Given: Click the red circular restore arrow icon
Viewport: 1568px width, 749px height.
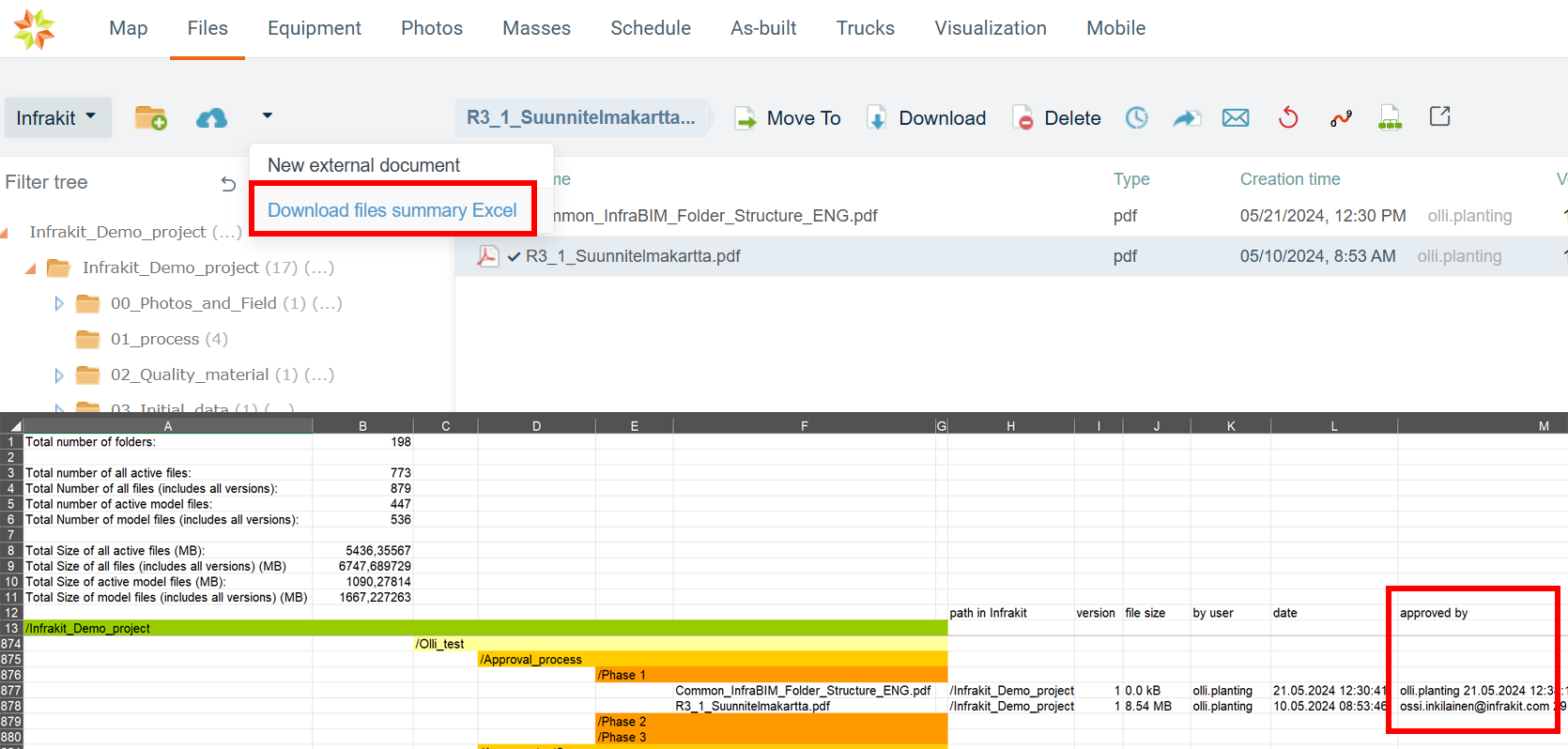Looking at the screenshot, I should (1288, 117).
